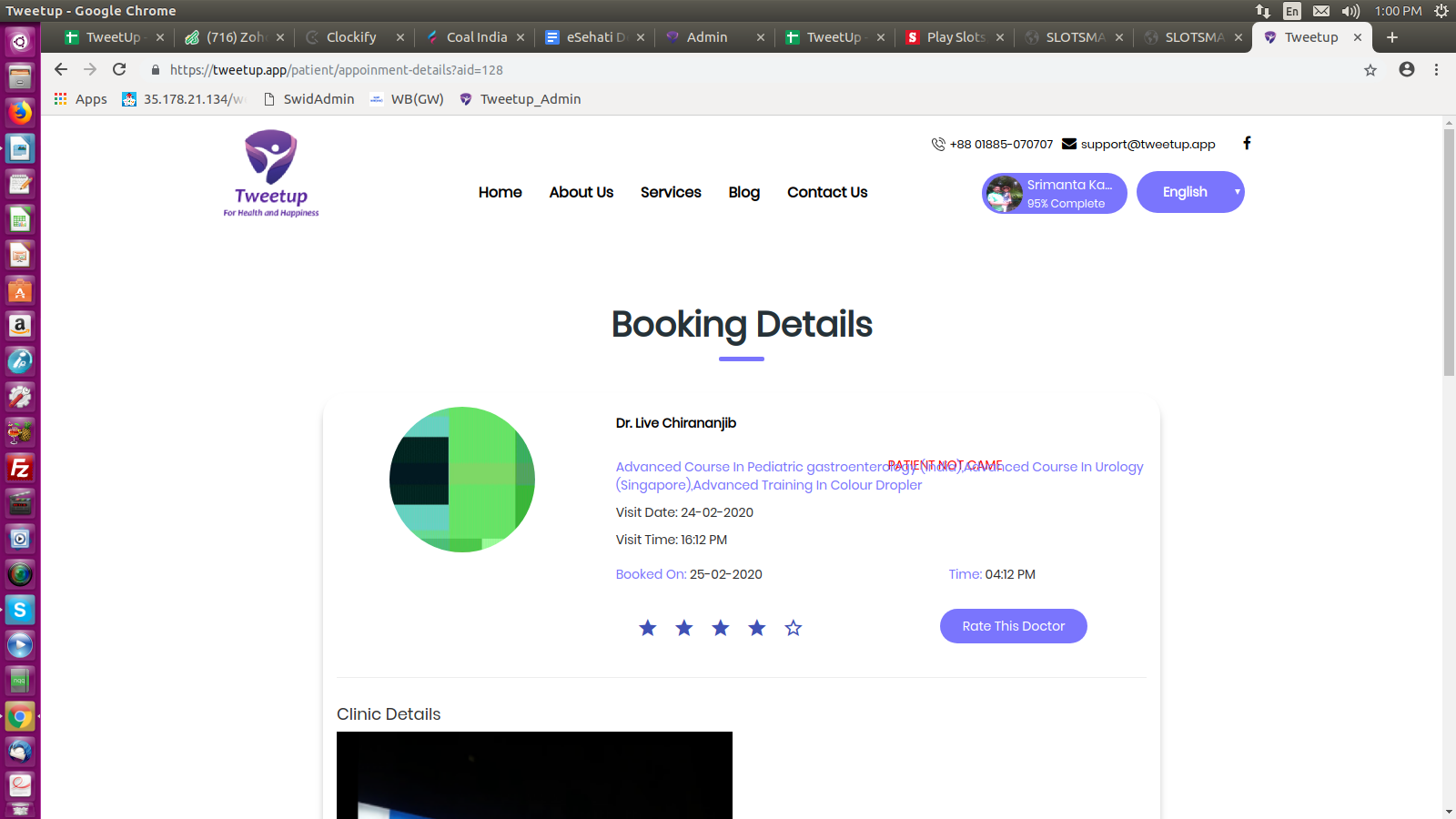Click the Tweetup logo
This screenshot has height=819, width=1456.
tap(271, 174)
